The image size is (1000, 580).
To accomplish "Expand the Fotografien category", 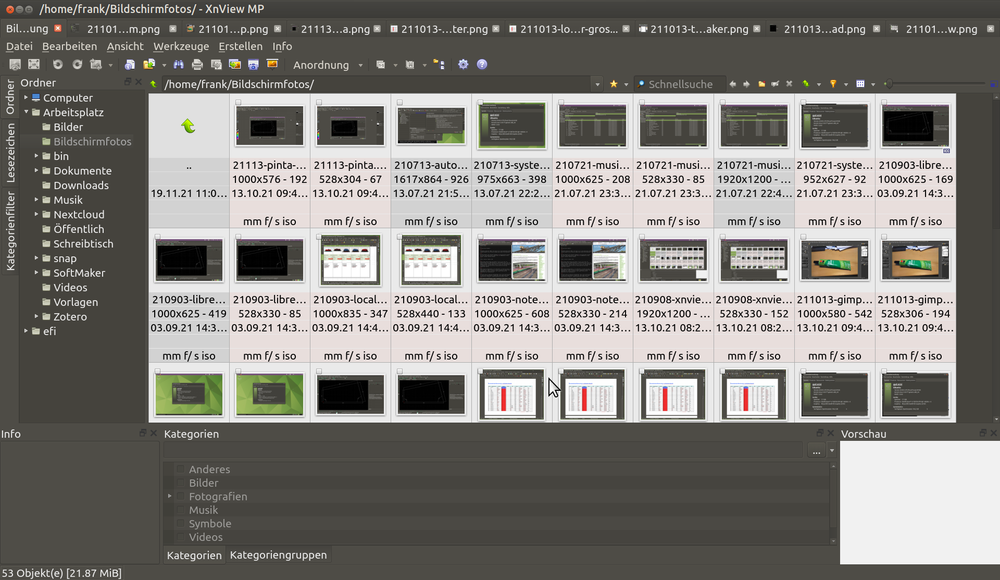I will 170,497.
